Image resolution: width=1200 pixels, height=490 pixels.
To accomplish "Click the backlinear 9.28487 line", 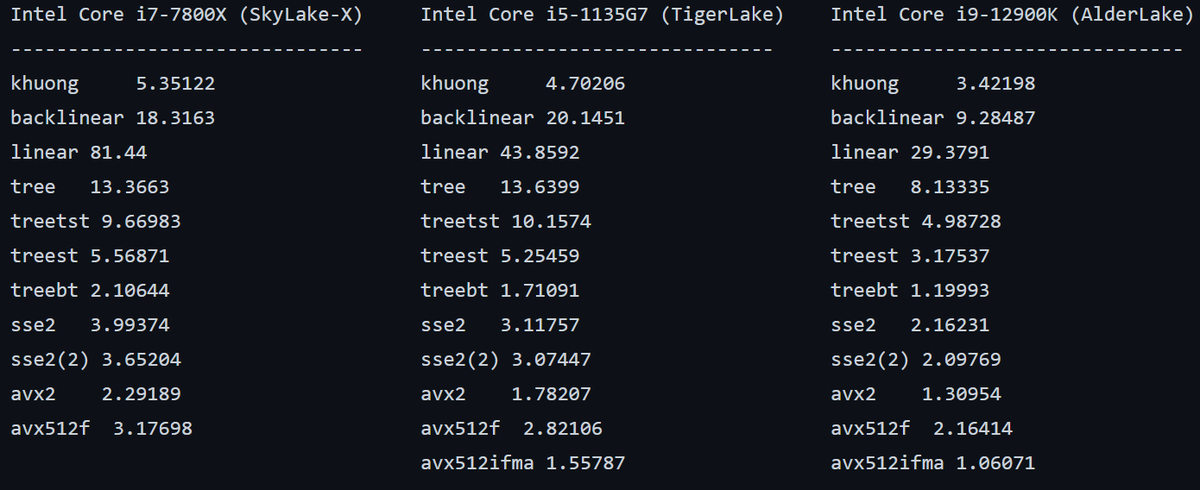I will (933, 118).
